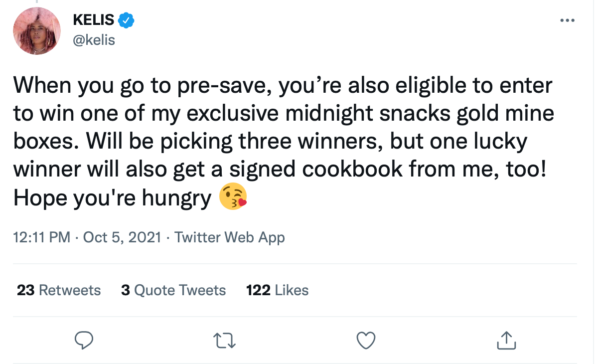Click the word 'cookbook' in the tweet
The height and width of the screenshot is (364, 595).
(x=352, y=169)
